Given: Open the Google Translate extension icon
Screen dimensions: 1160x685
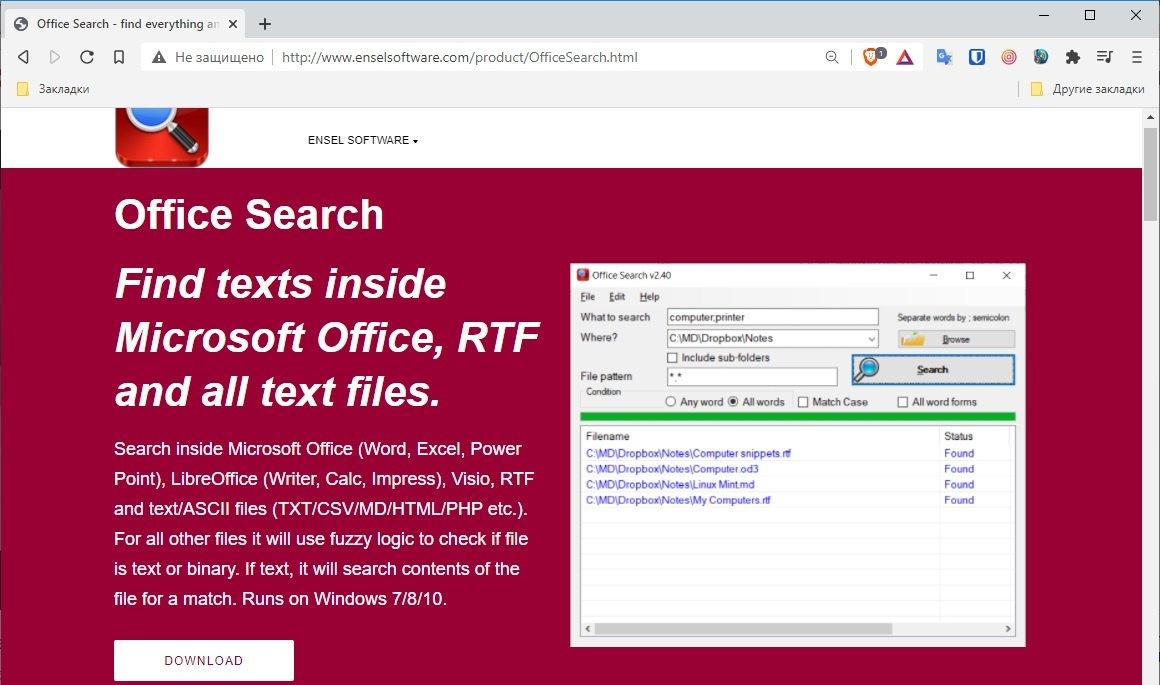Looking at the screenshot, I should tap(944, 57).
